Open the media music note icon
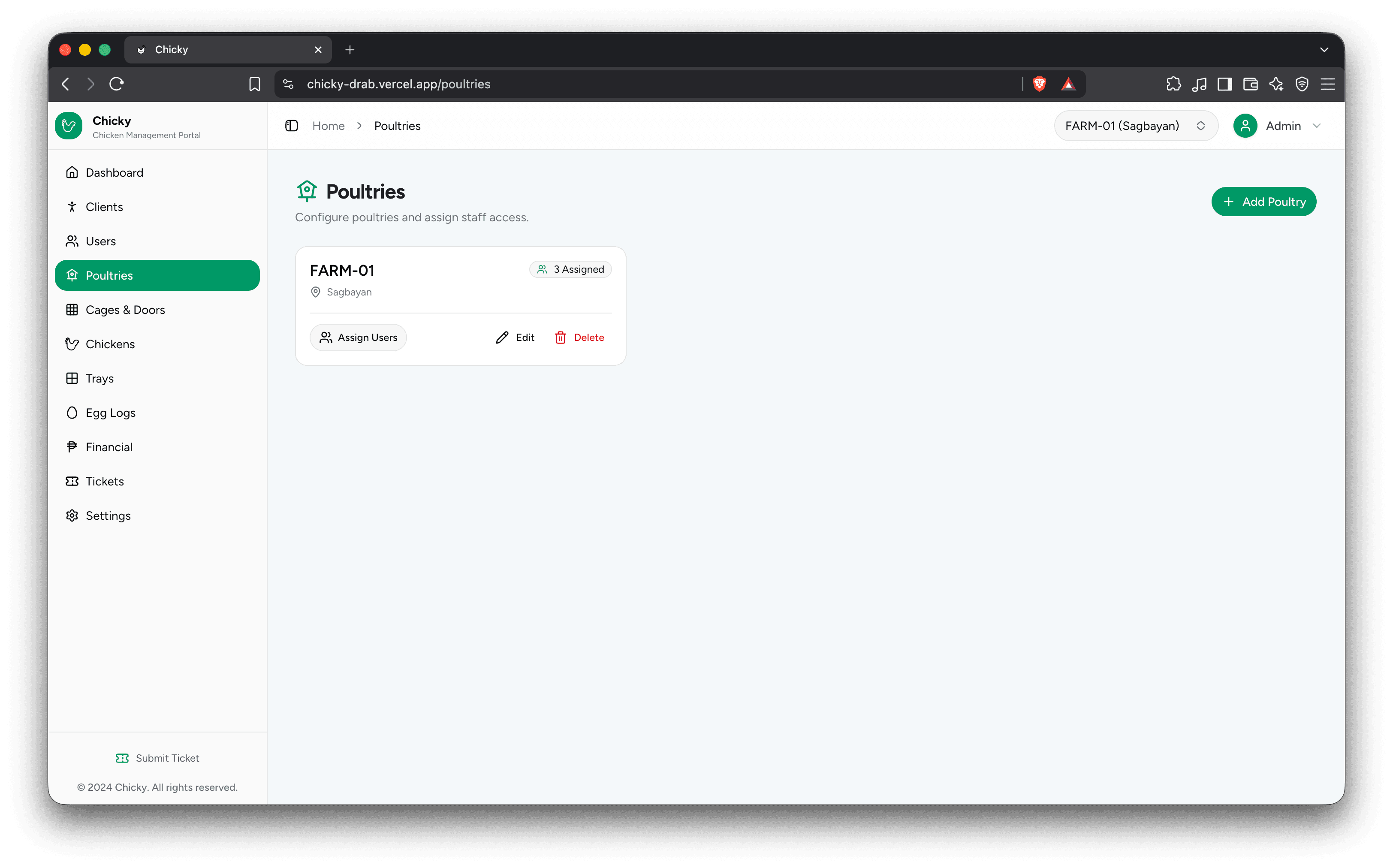 point(1199,84)
